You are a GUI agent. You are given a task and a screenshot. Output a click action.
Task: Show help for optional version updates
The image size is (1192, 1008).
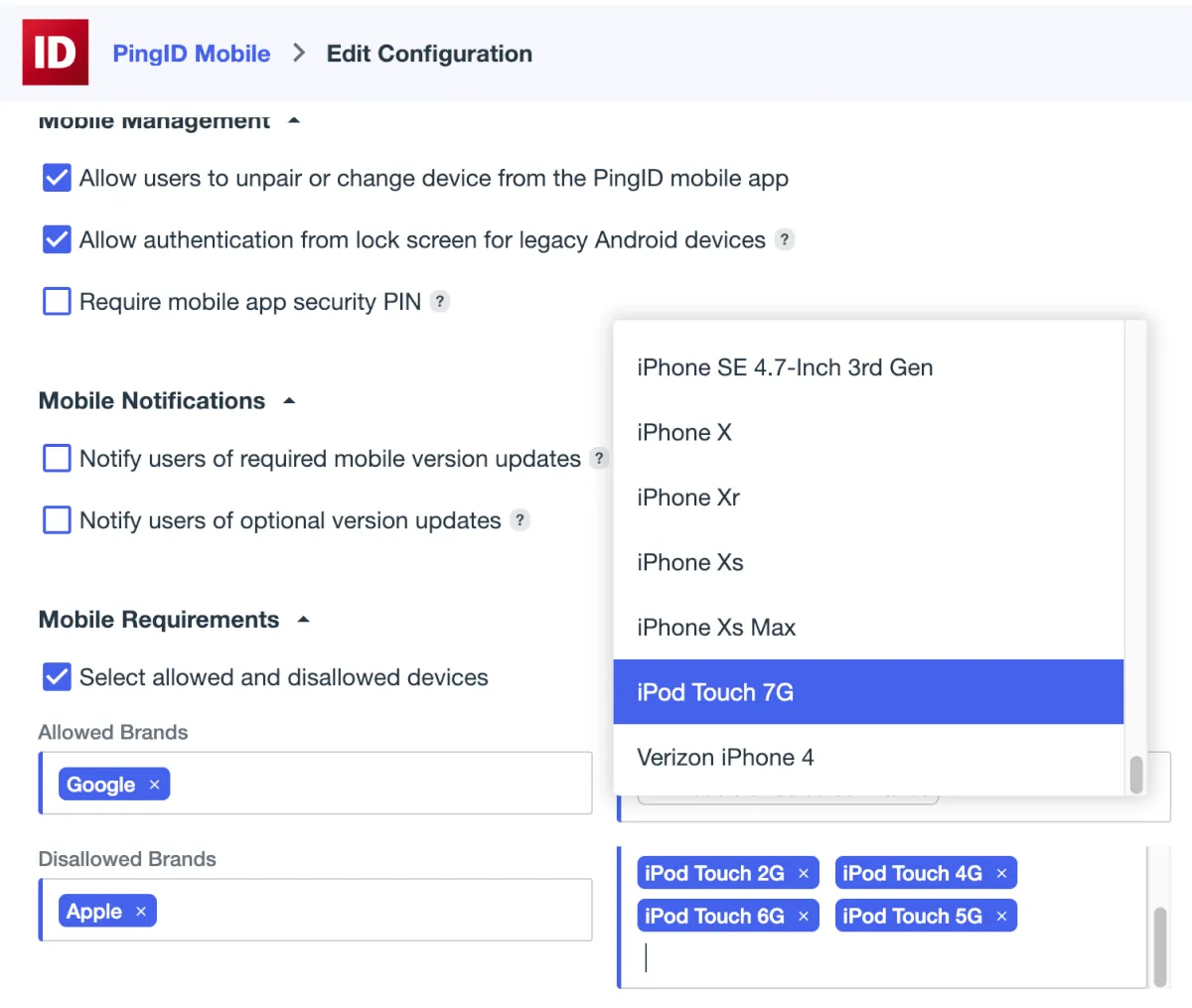tap(520, 520)
